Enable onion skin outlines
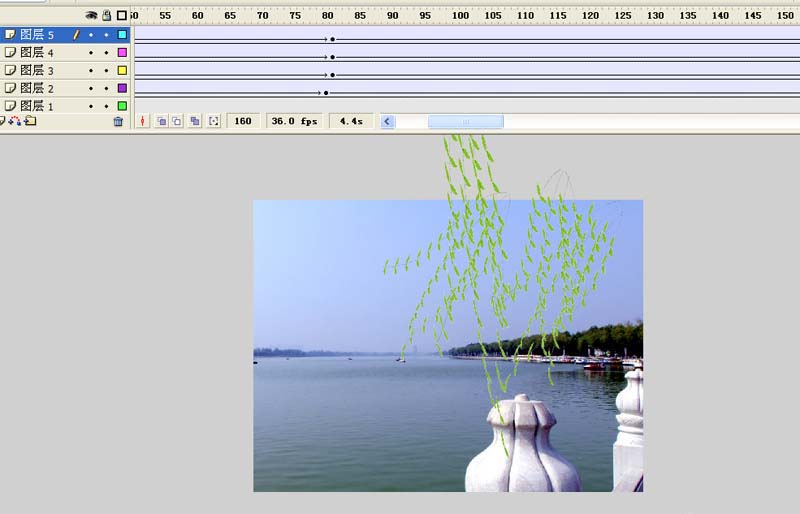 point(177,121)
